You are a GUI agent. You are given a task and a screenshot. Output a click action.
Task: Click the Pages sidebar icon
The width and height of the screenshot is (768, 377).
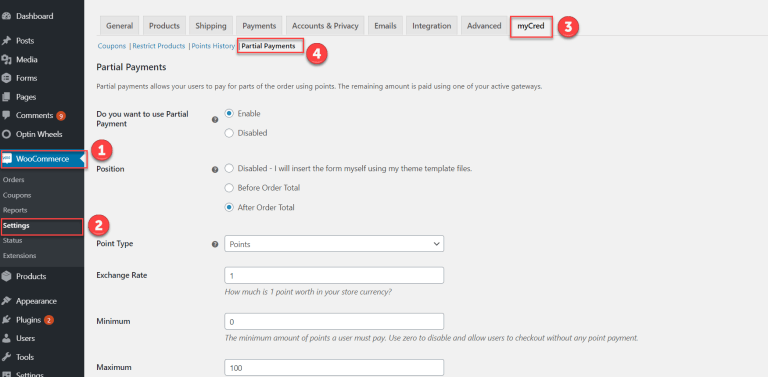[x=7, y=97]
